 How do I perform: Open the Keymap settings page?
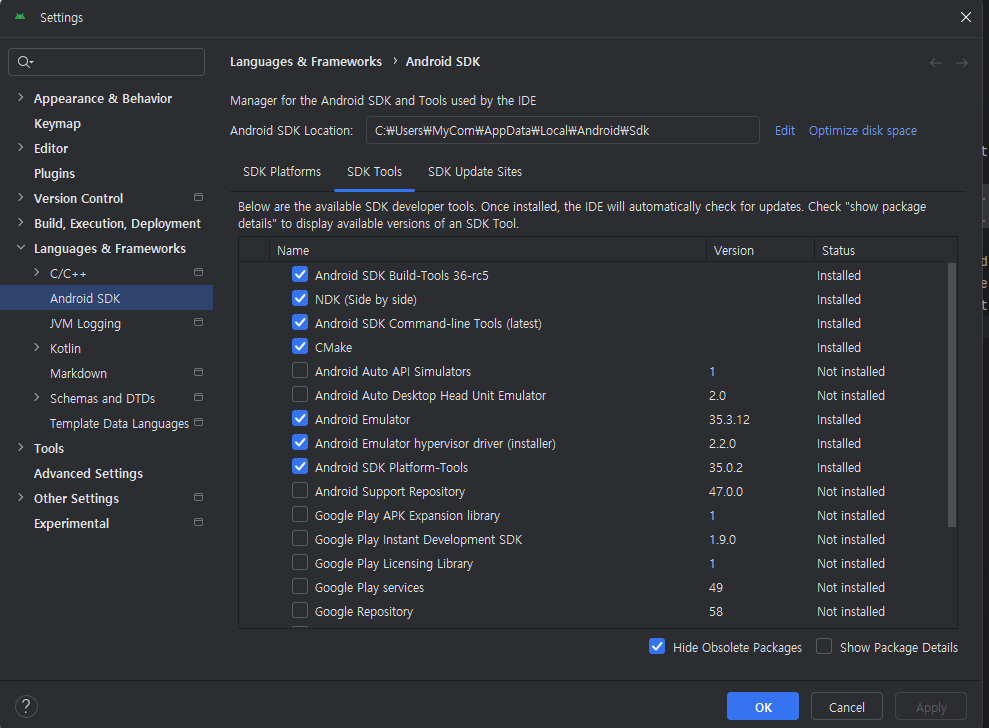(x=57, y=124)
